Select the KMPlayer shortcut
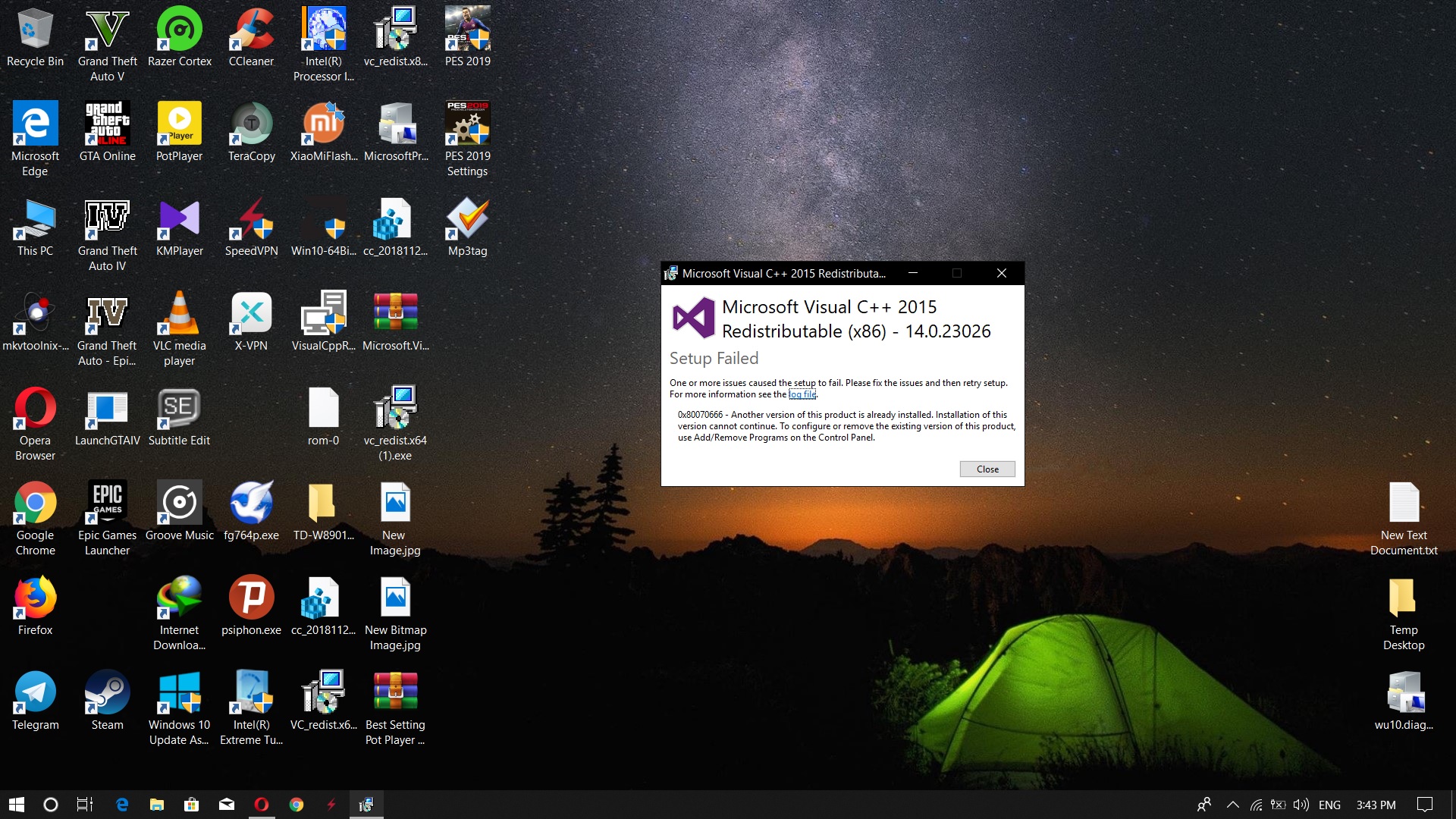This screenshot has width=1456, height=819. (179, 227)
